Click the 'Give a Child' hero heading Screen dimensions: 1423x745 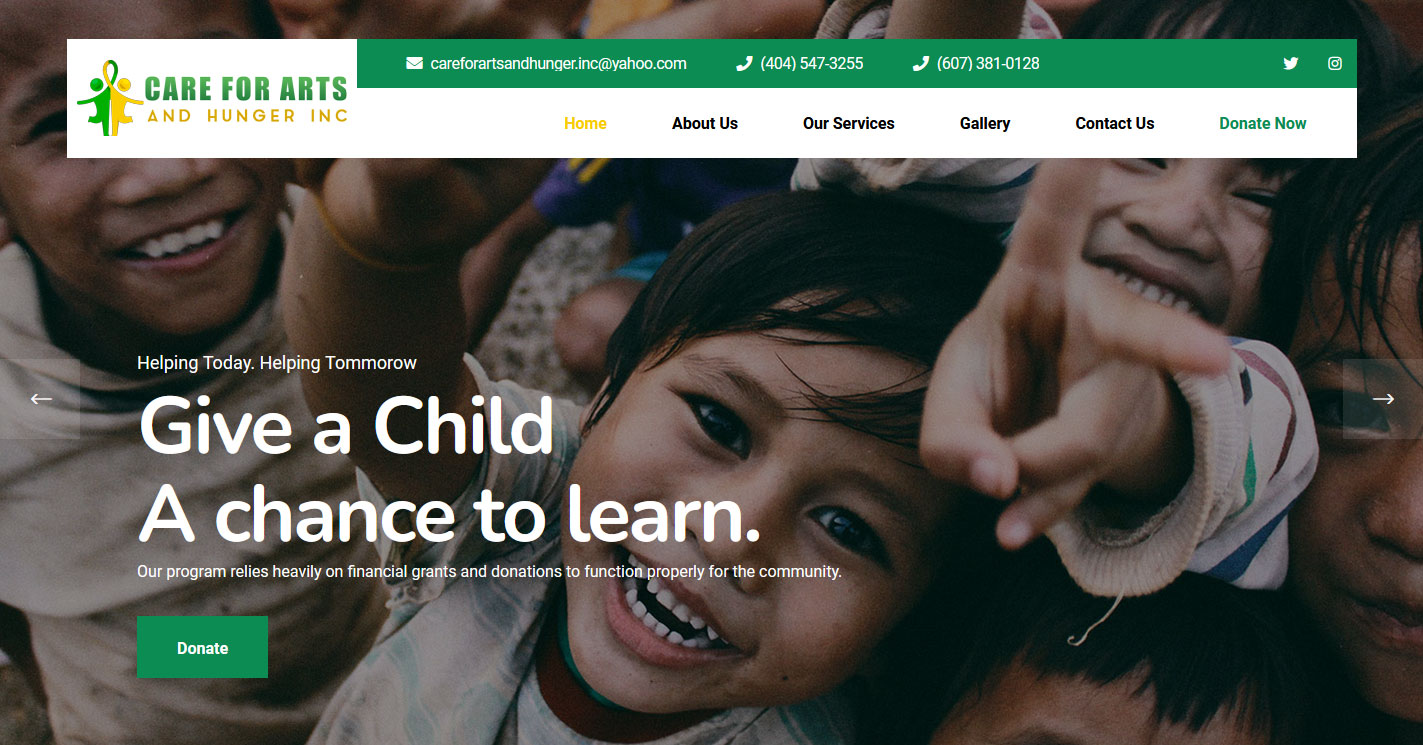pyautogui.click(x=346, y=425)
